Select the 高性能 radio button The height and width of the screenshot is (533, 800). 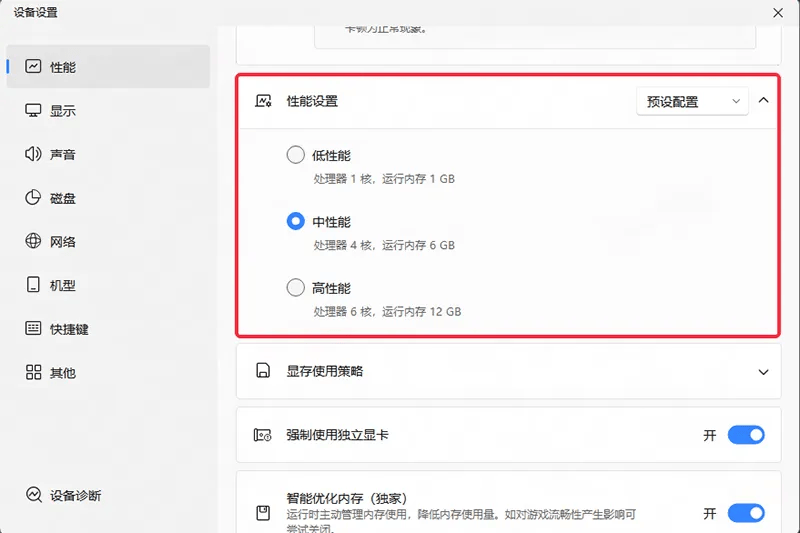(x=295, y=288)
